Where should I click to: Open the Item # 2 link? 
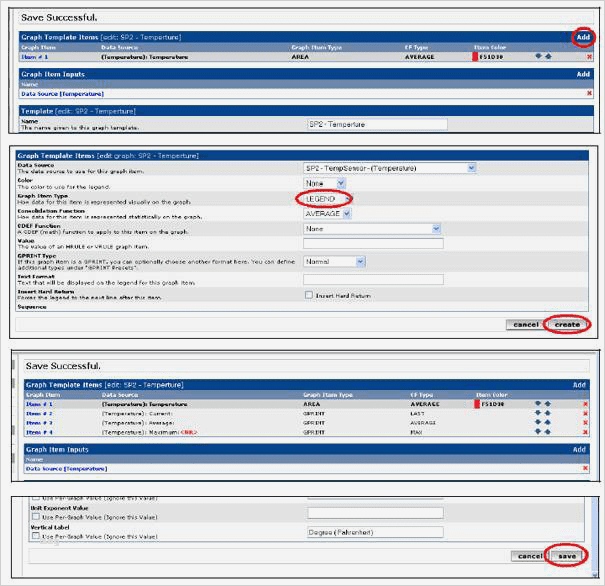click(x=39, y=414)
